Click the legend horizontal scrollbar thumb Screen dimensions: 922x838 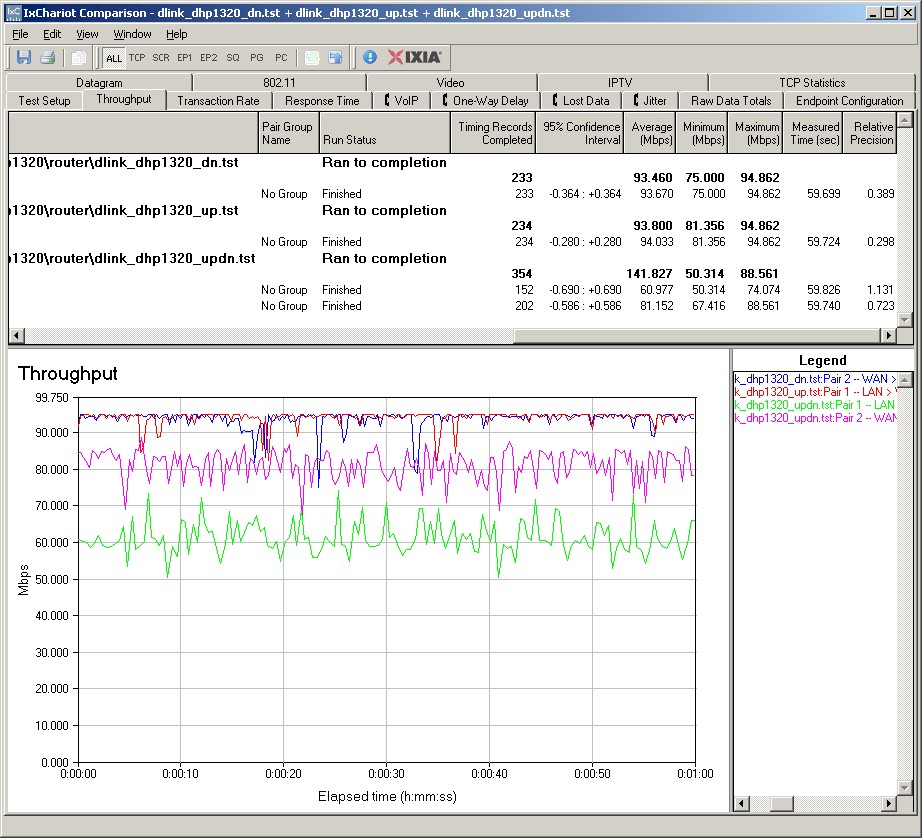coord(782,803)
